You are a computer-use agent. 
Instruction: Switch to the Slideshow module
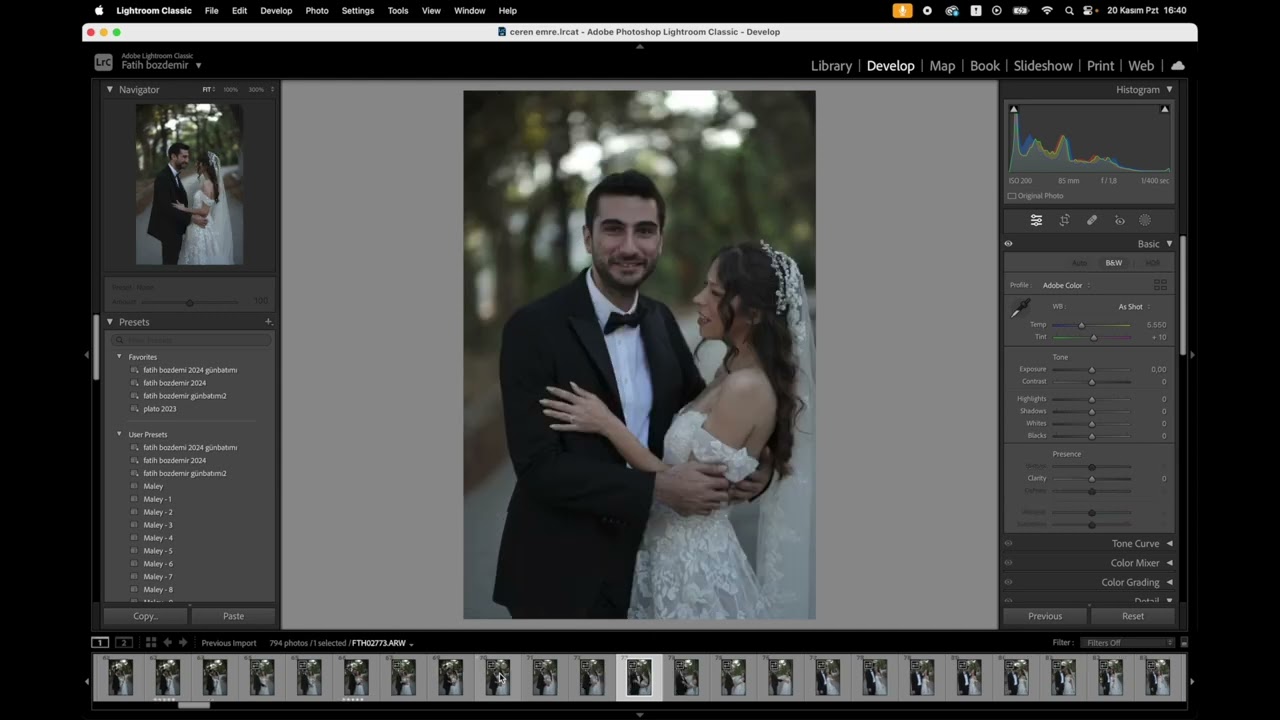(x=1043, y=66)
